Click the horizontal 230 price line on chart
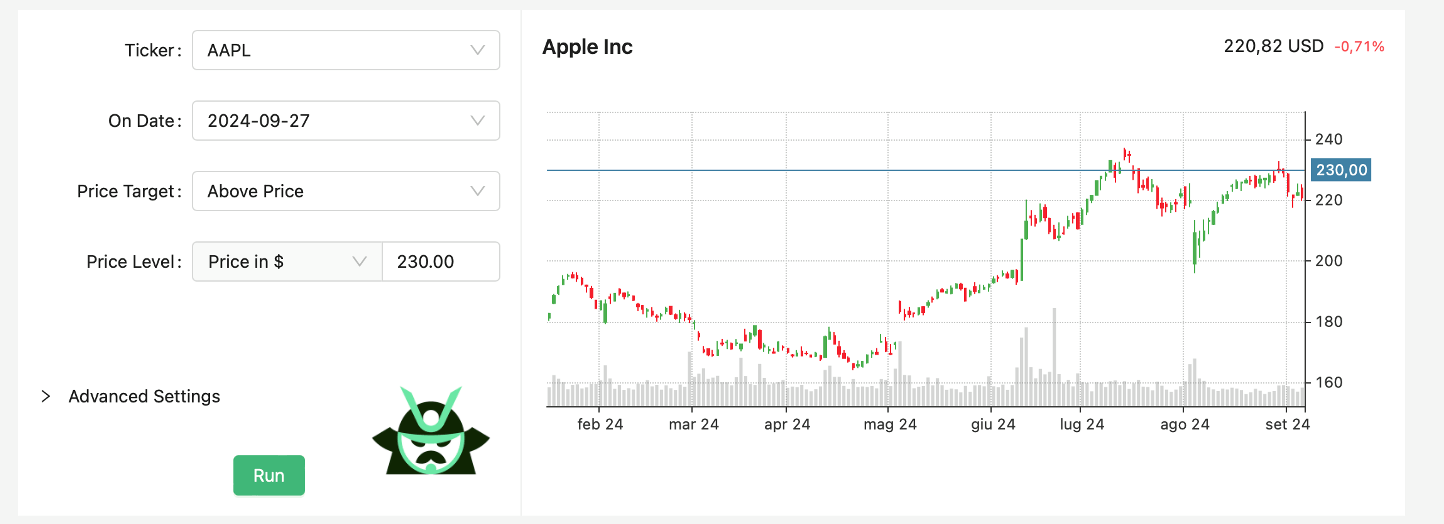This screenshot has height=524, width=1444. 800,170
